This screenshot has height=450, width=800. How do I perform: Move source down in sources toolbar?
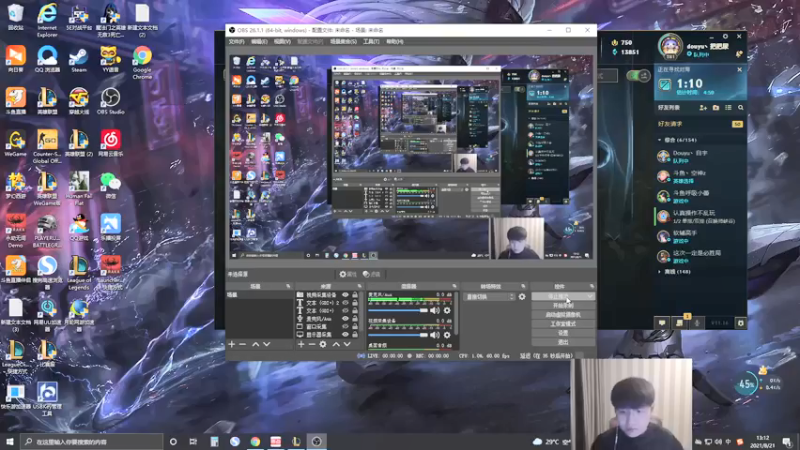[x=347, y=344]
